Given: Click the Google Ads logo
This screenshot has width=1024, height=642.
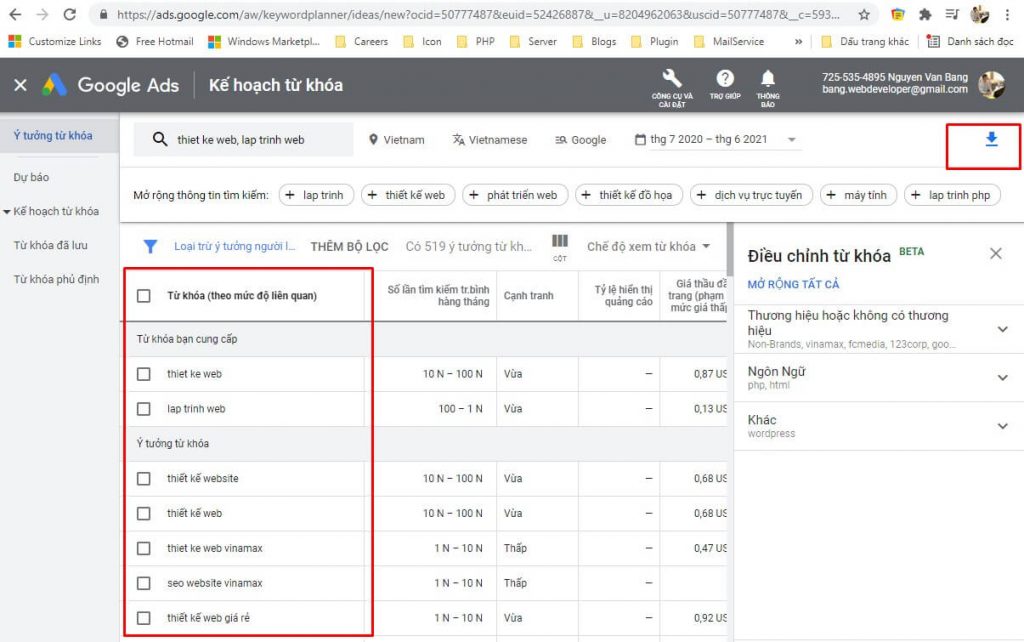Looking at the screenshot, I should click(111, 85).
